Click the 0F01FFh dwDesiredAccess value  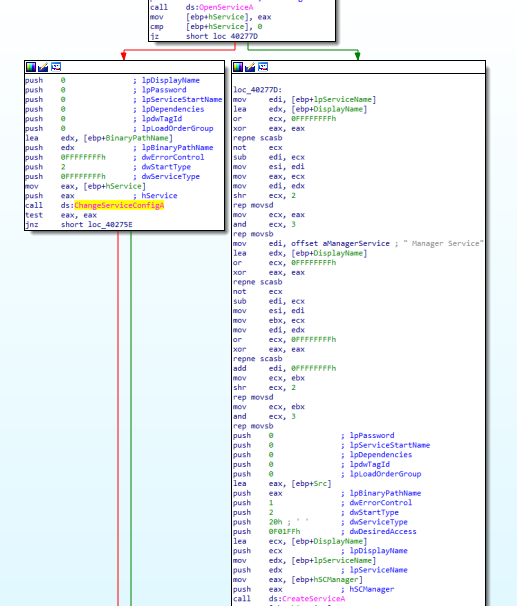coord(284,531)
